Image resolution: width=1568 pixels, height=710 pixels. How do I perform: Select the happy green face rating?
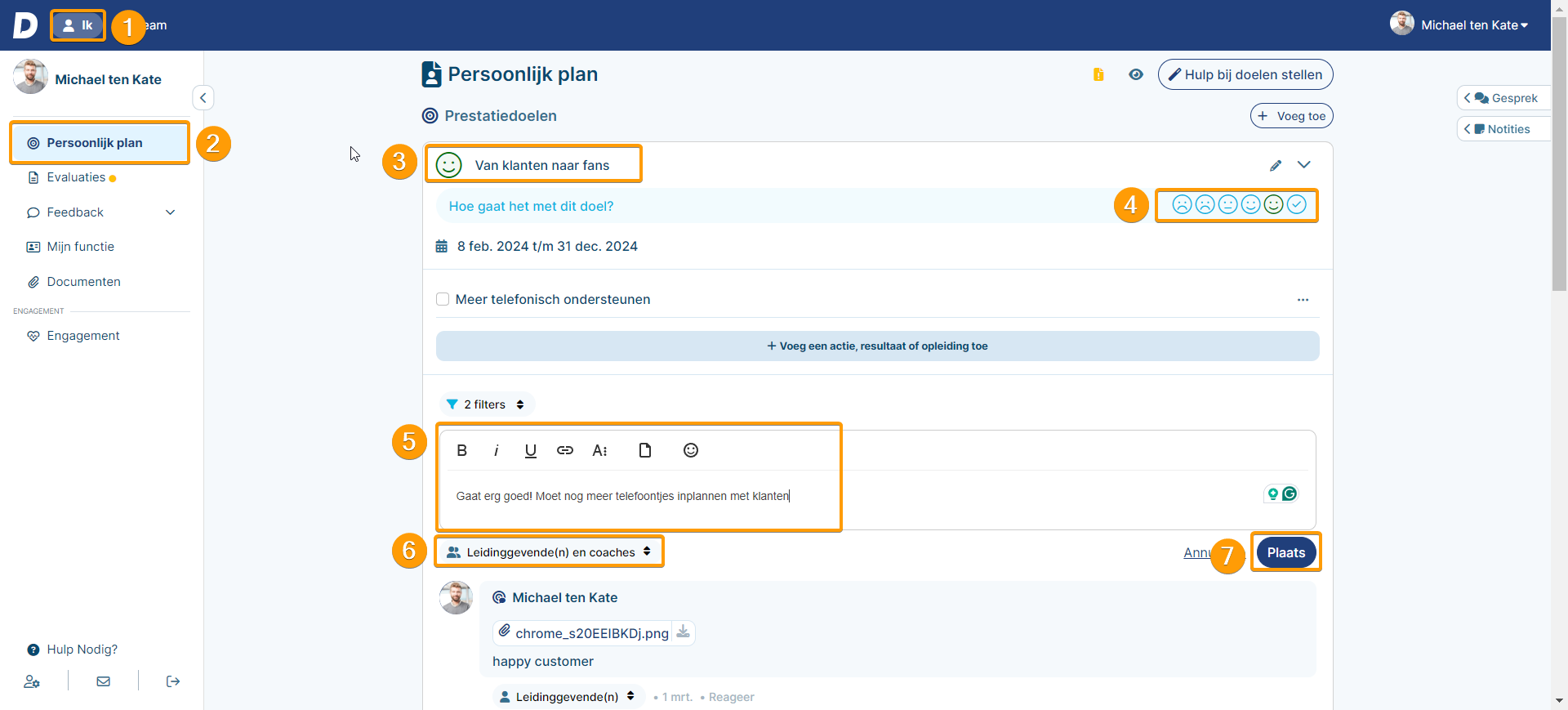click(x=1273, y=204)
